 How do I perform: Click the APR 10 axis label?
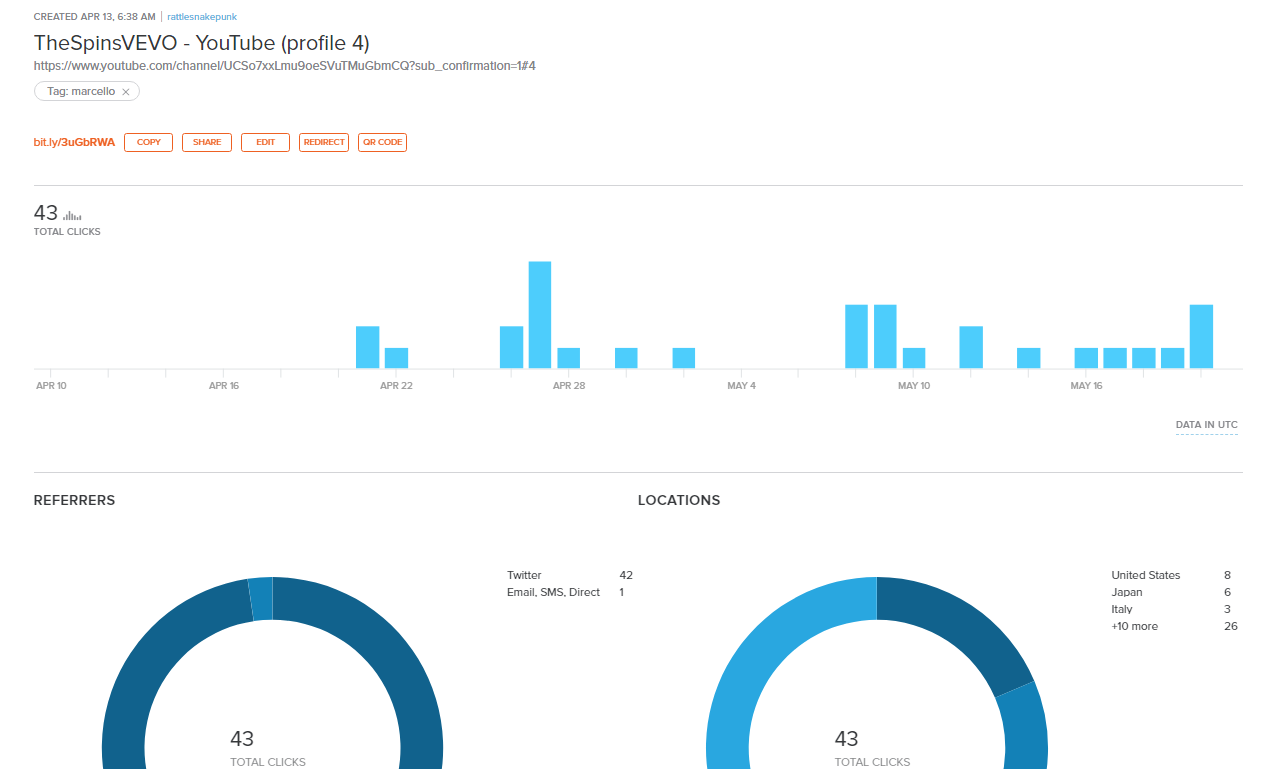51,386
